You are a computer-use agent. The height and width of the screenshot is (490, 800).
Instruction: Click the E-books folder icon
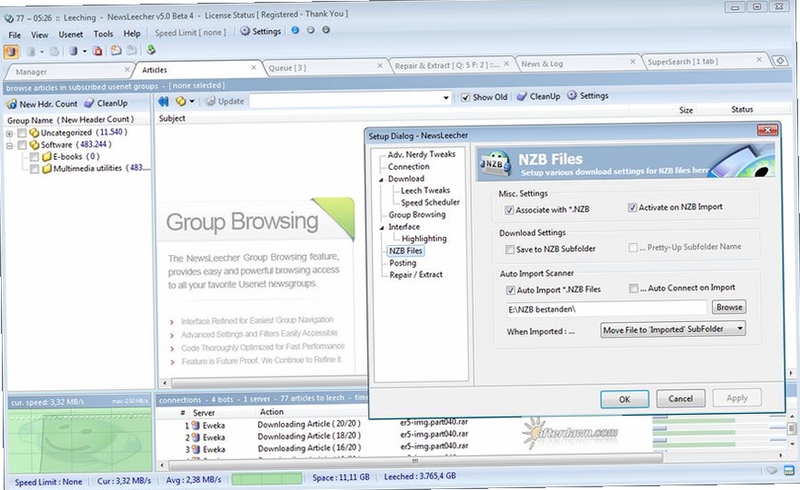coord(47,157)
